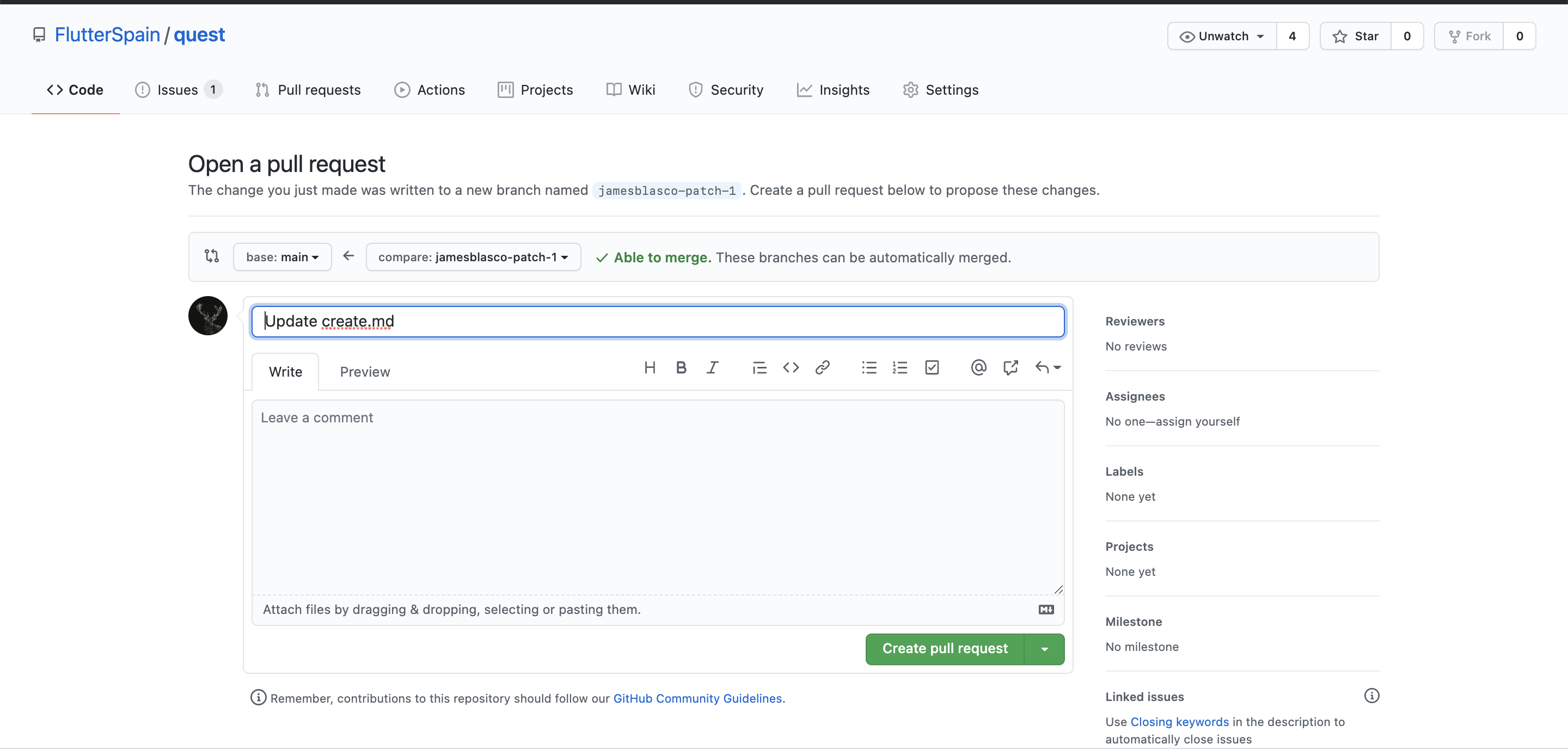The width and height of the screenshot is (1568, 750).
Task: Open saved replies dropdown arrow
Action: [x=1048, y=367]
